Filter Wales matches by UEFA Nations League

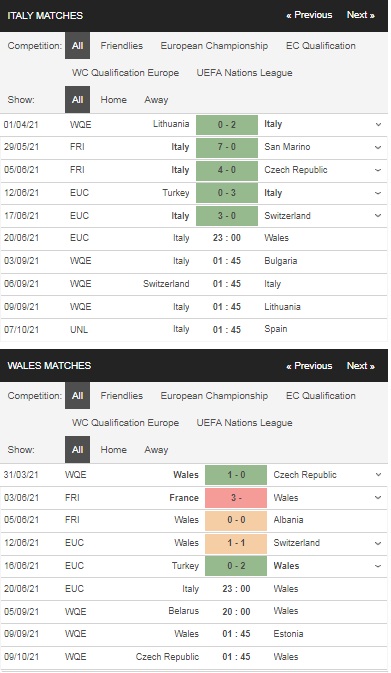(x=244, y=423)
